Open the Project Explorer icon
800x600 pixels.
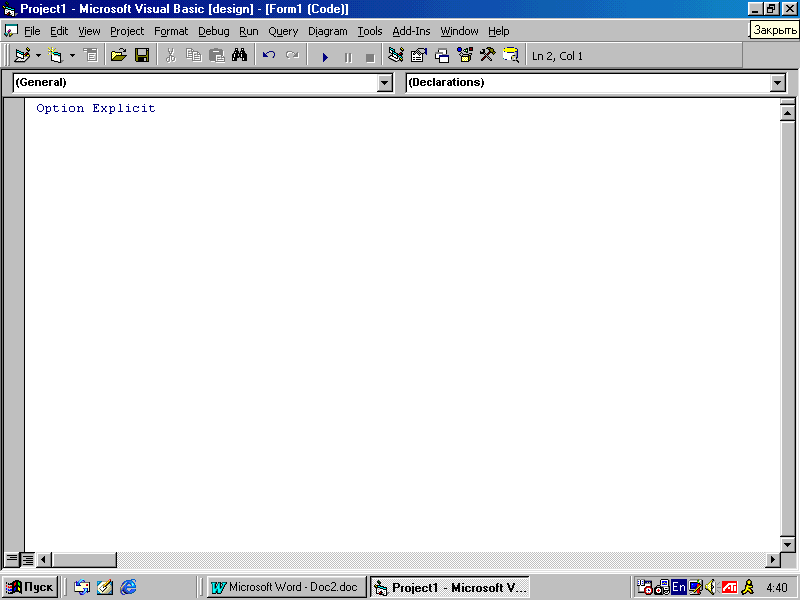(x=395, y=55)
